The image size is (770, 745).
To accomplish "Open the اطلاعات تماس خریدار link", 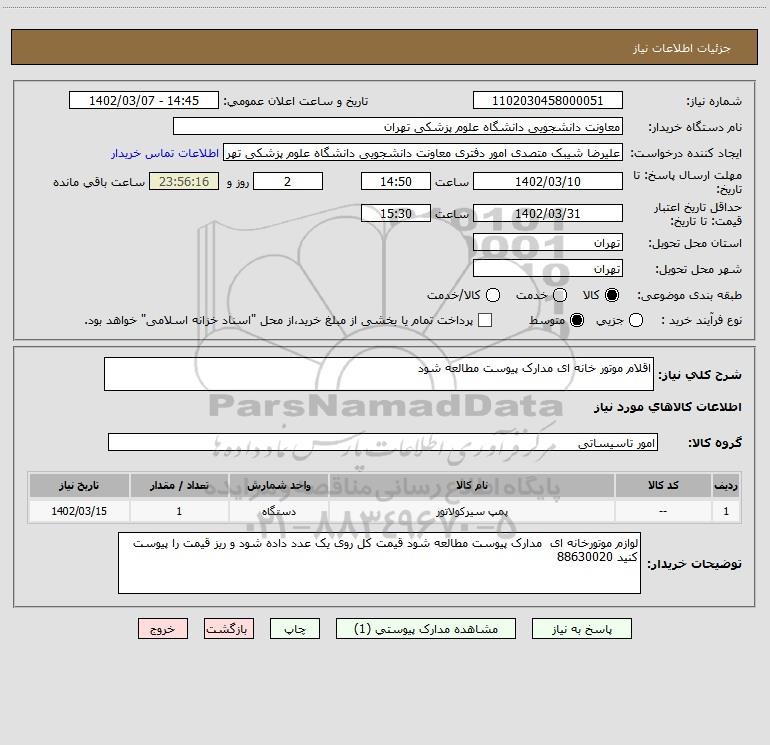I will [165, 153].
